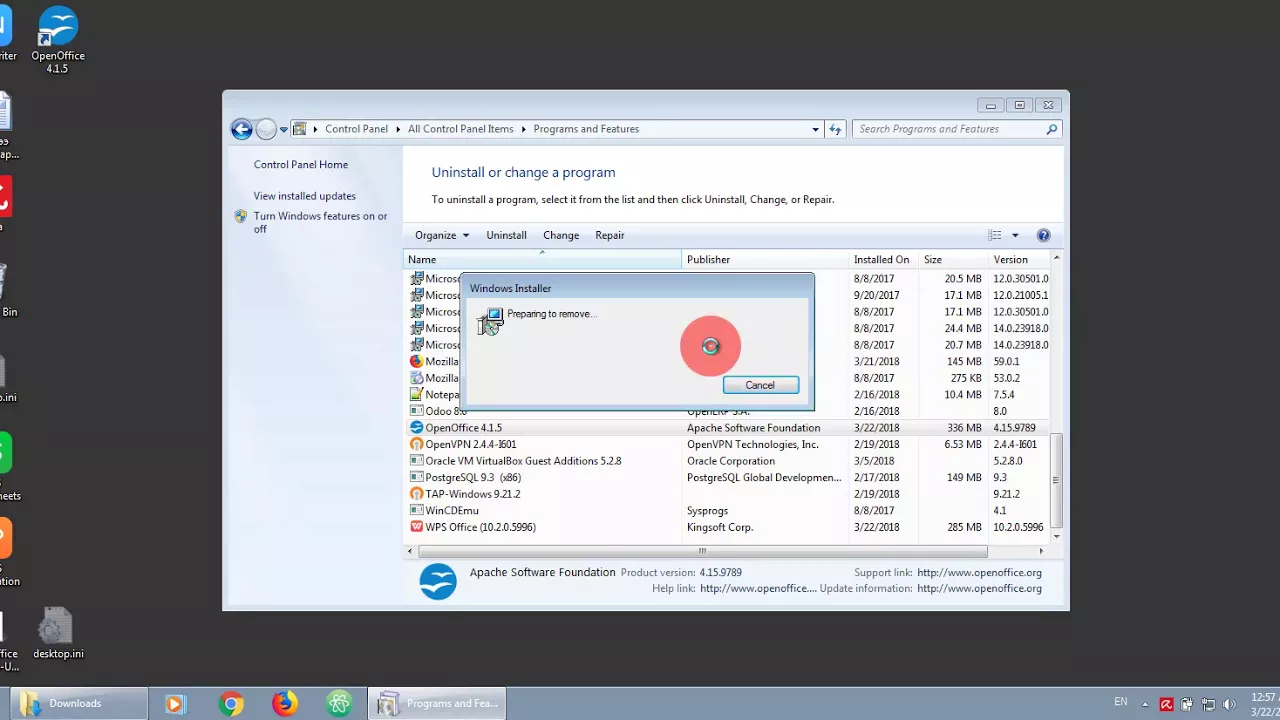Select WPS Office (10.2.0.5996) entry

481,527
